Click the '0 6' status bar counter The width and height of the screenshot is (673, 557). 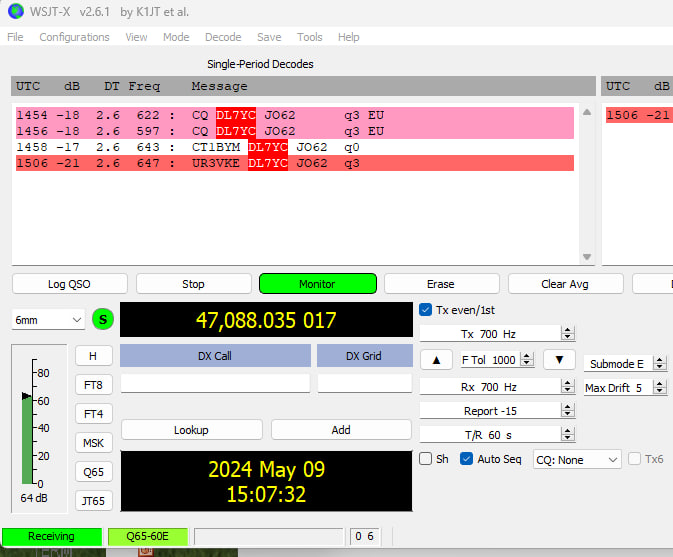click(x=364, y=536)
